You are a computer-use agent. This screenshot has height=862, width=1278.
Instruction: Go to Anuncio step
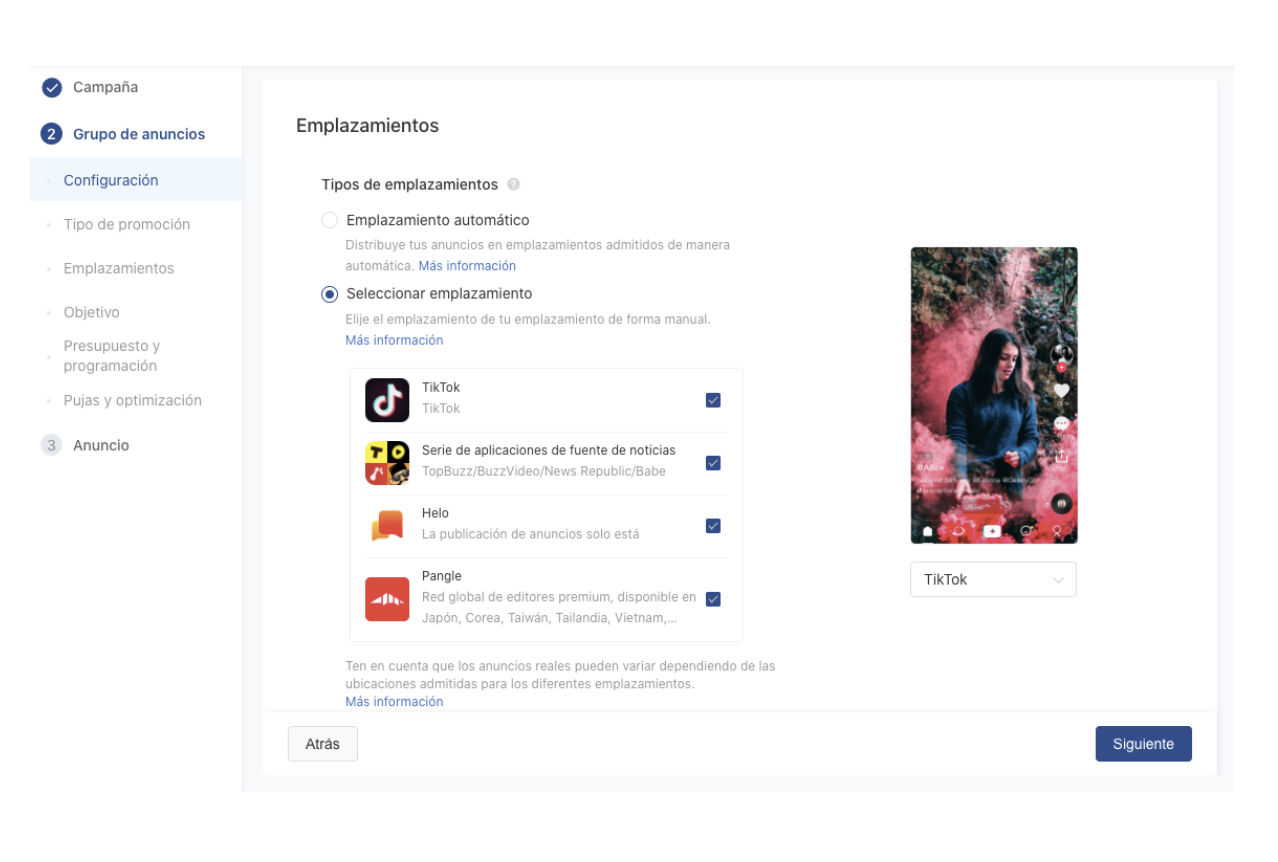point(101,445)
